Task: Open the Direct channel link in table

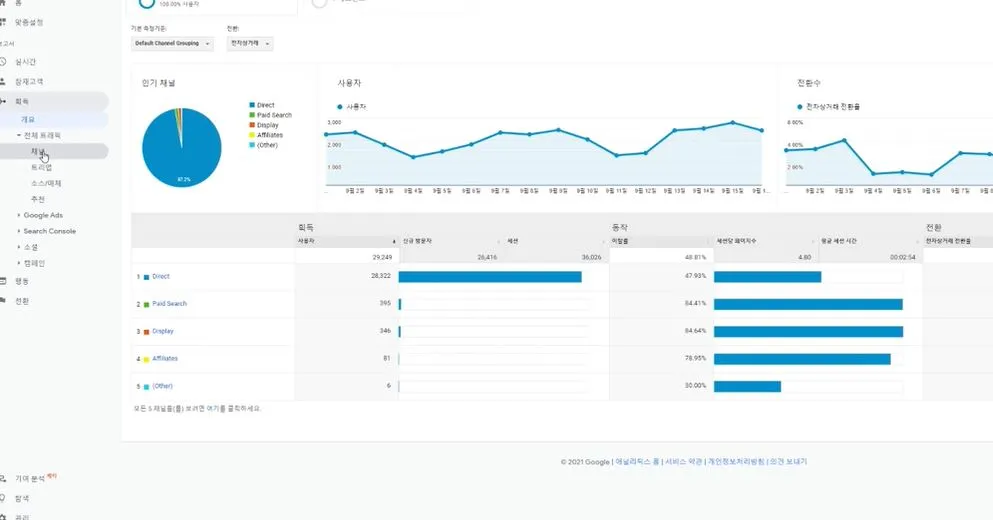Action: point(161,277)
